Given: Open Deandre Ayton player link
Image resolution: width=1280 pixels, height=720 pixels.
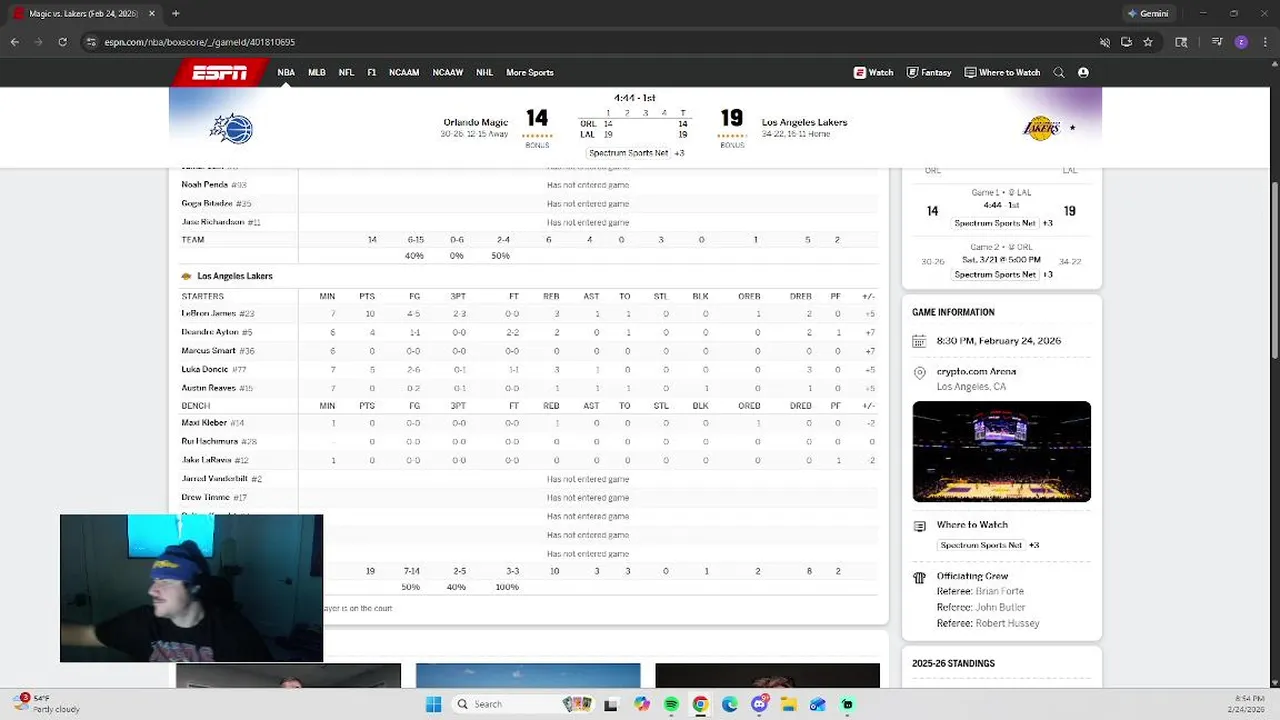Looking at the screenshot, I should tap(210, 332).
